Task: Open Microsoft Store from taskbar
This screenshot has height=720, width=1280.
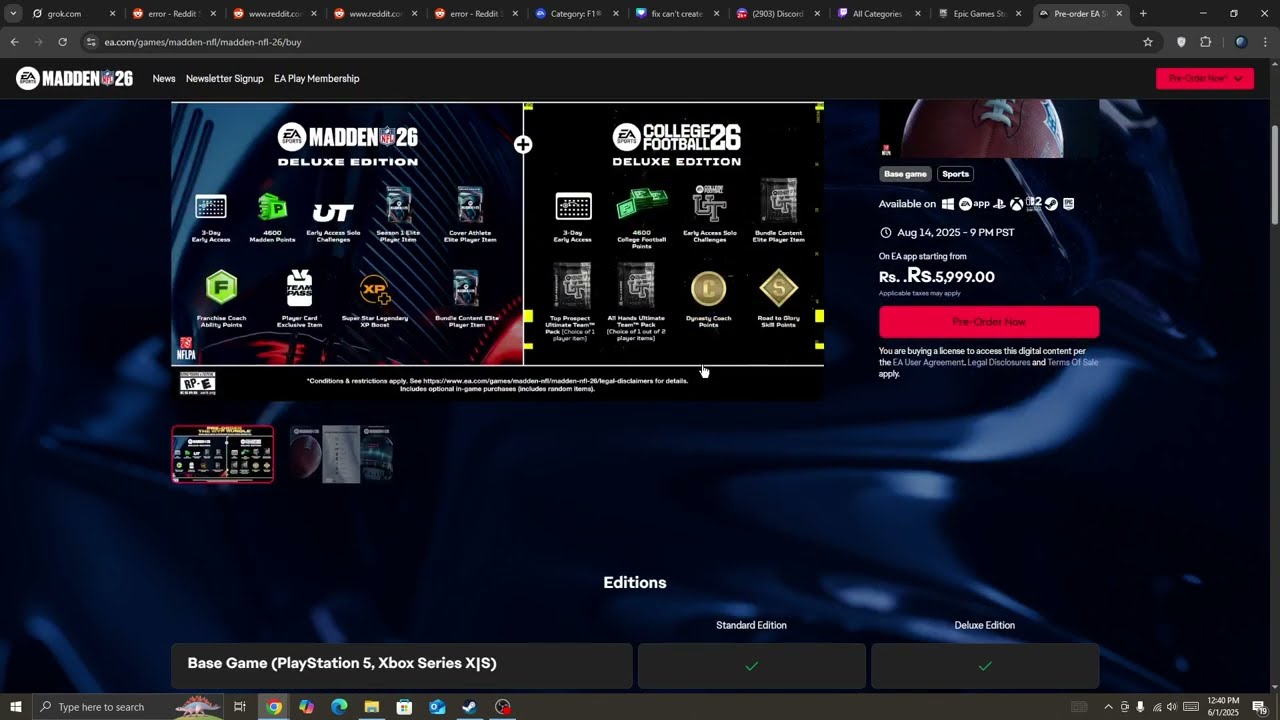Action: 404,707
